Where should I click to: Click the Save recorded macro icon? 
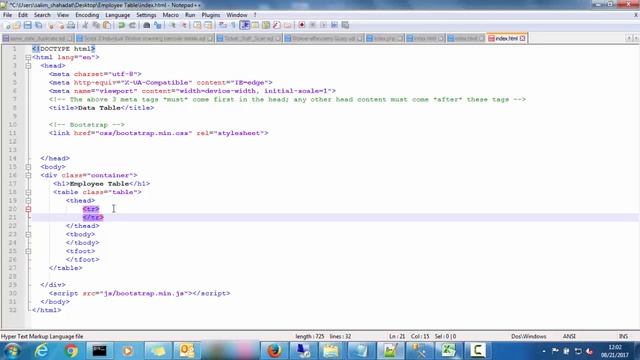tap(345, 25)
